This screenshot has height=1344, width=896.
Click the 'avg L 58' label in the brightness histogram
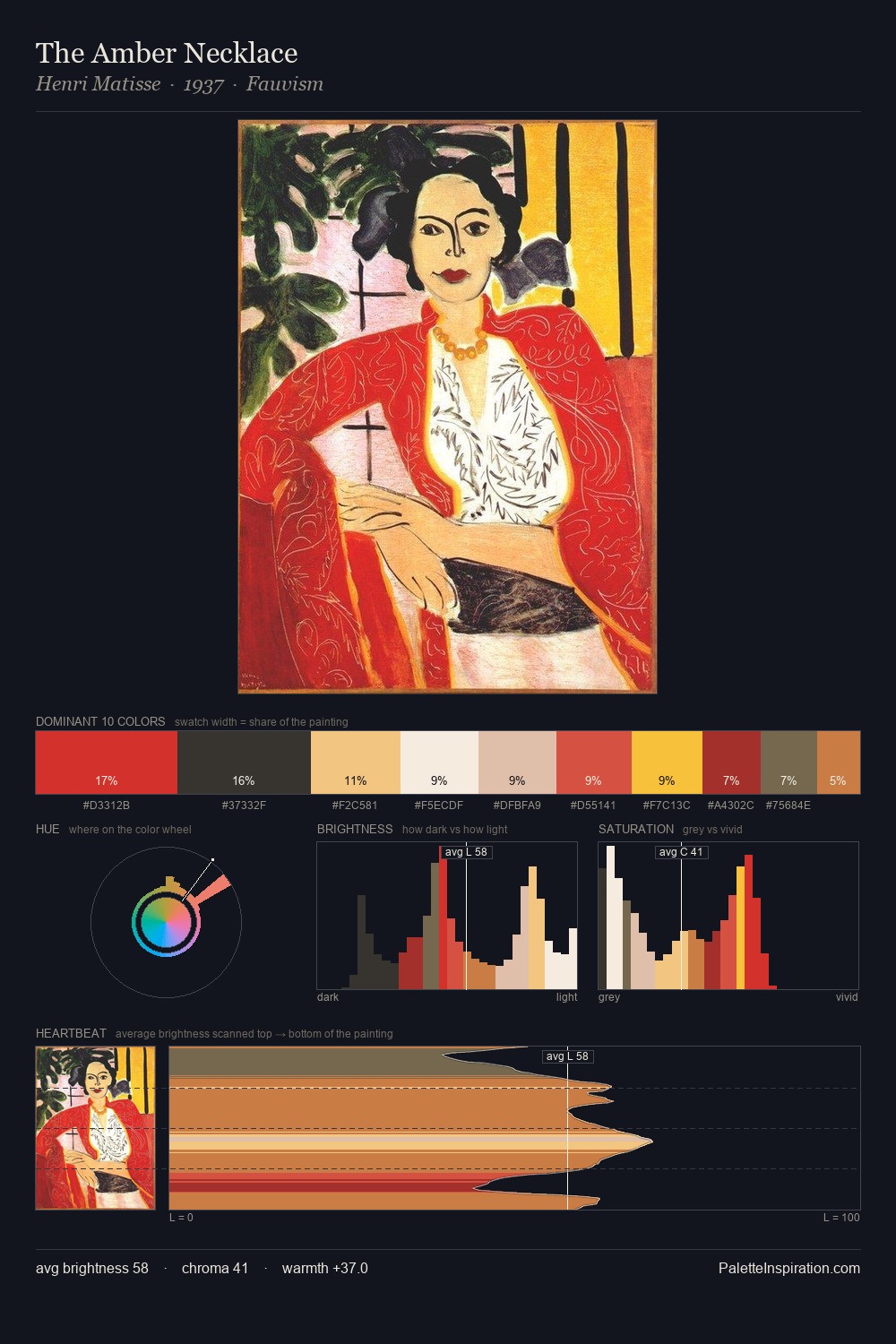(x=466, y=851)
